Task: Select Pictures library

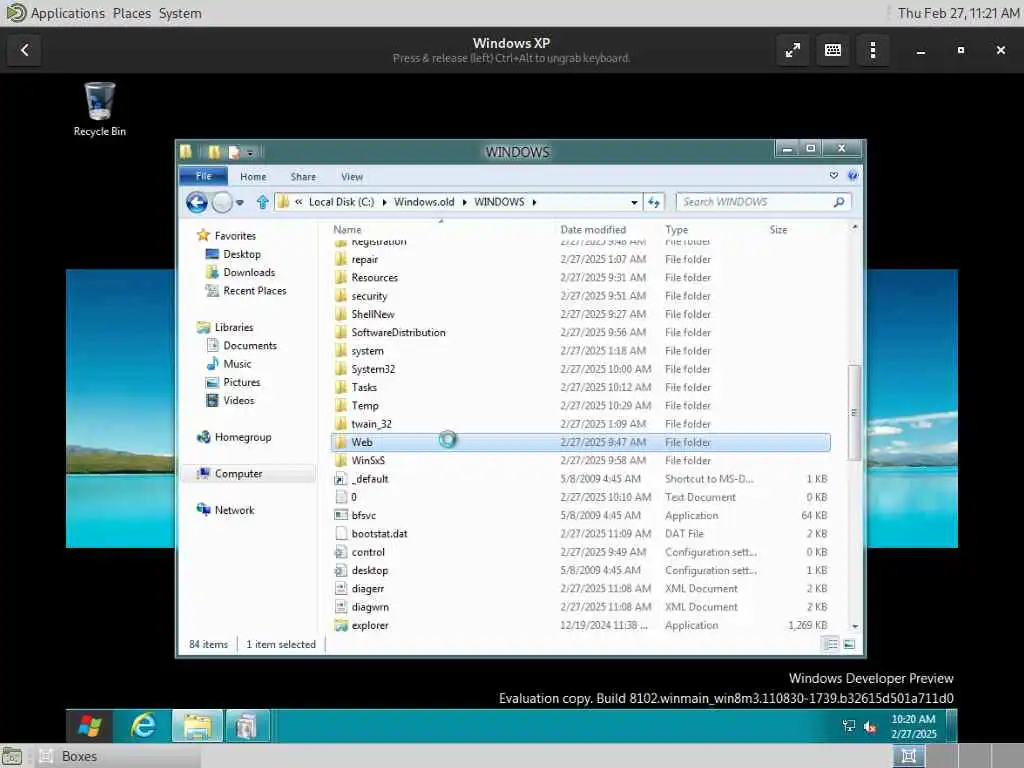Action: pyautogui.click(x=242, y=382)
